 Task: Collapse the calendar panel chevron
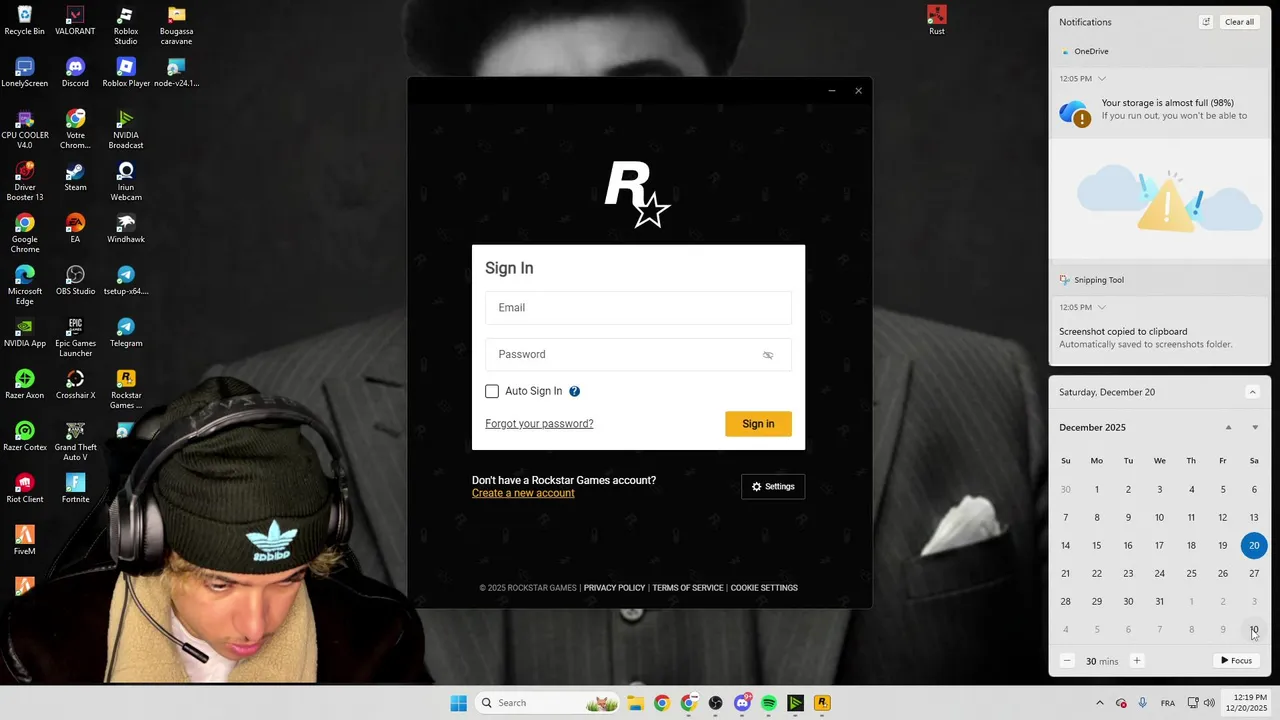(x=1252, y=392)
